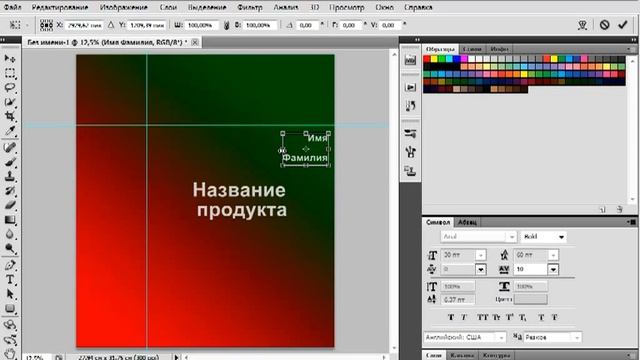Select the 3D Object Rotate tool
The height and width of the screenshot is (360, 640).
click(x=10, y=325)
